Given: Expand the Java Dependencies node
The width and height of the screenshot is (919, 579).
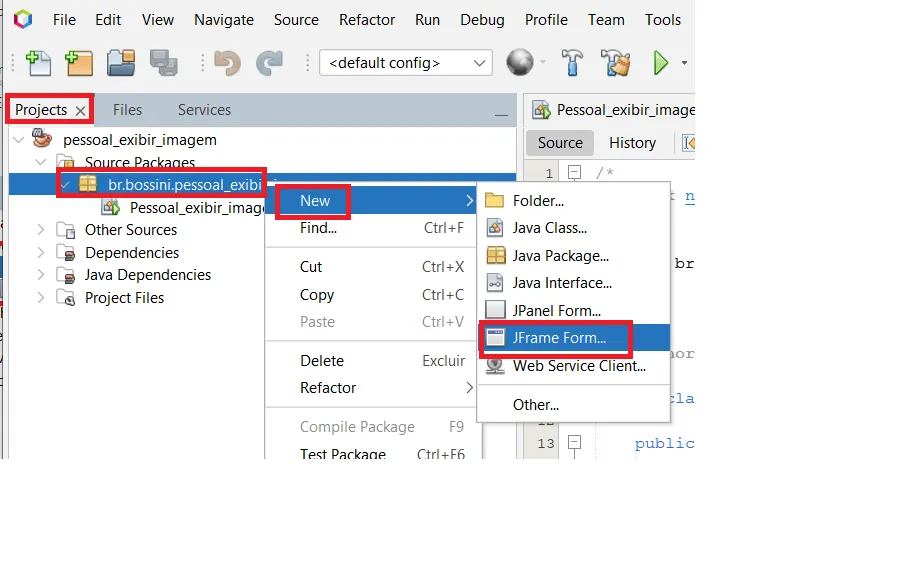Looking at the screenshot, I should pos(40,275).
